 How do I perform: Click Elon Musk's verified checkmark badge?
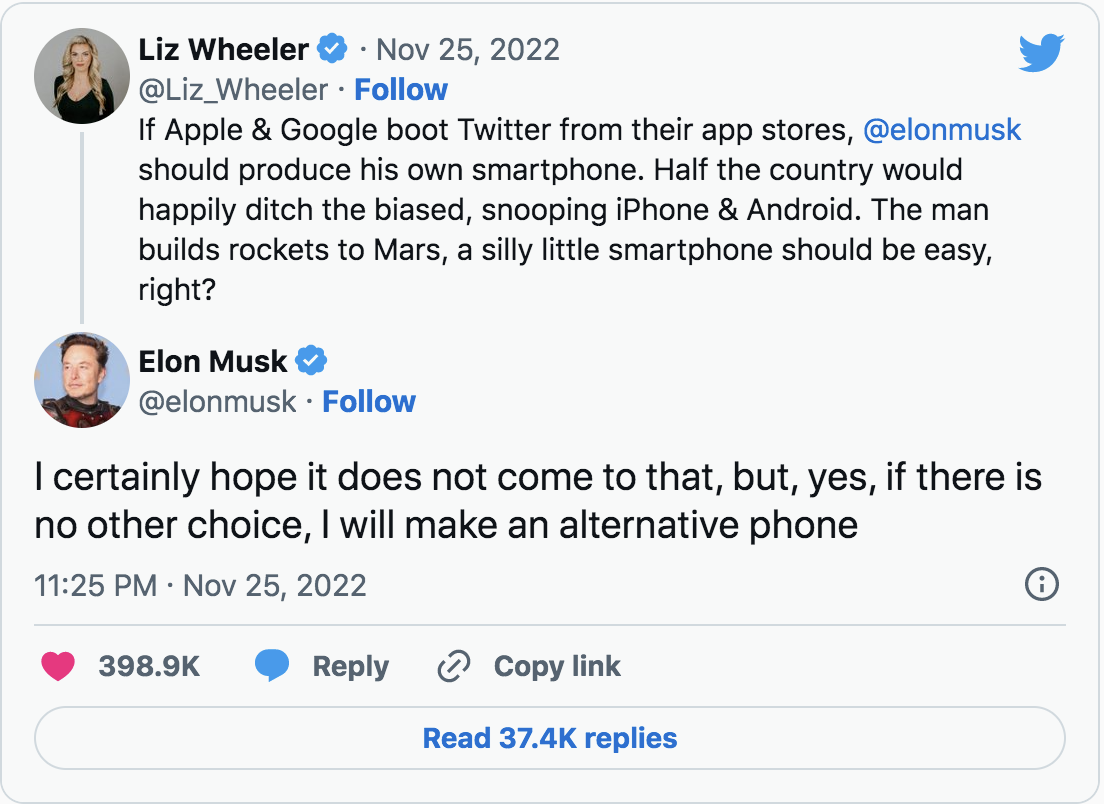[313, 360]
